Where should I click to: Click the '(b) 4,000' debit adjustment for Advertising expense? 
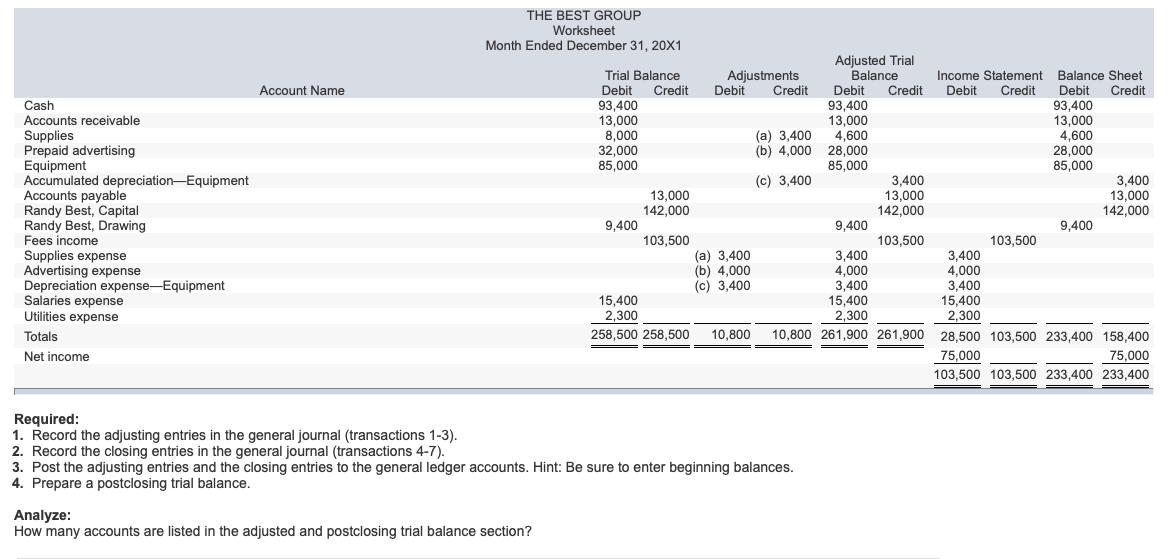pyautogui.click(x=723, y=271)
